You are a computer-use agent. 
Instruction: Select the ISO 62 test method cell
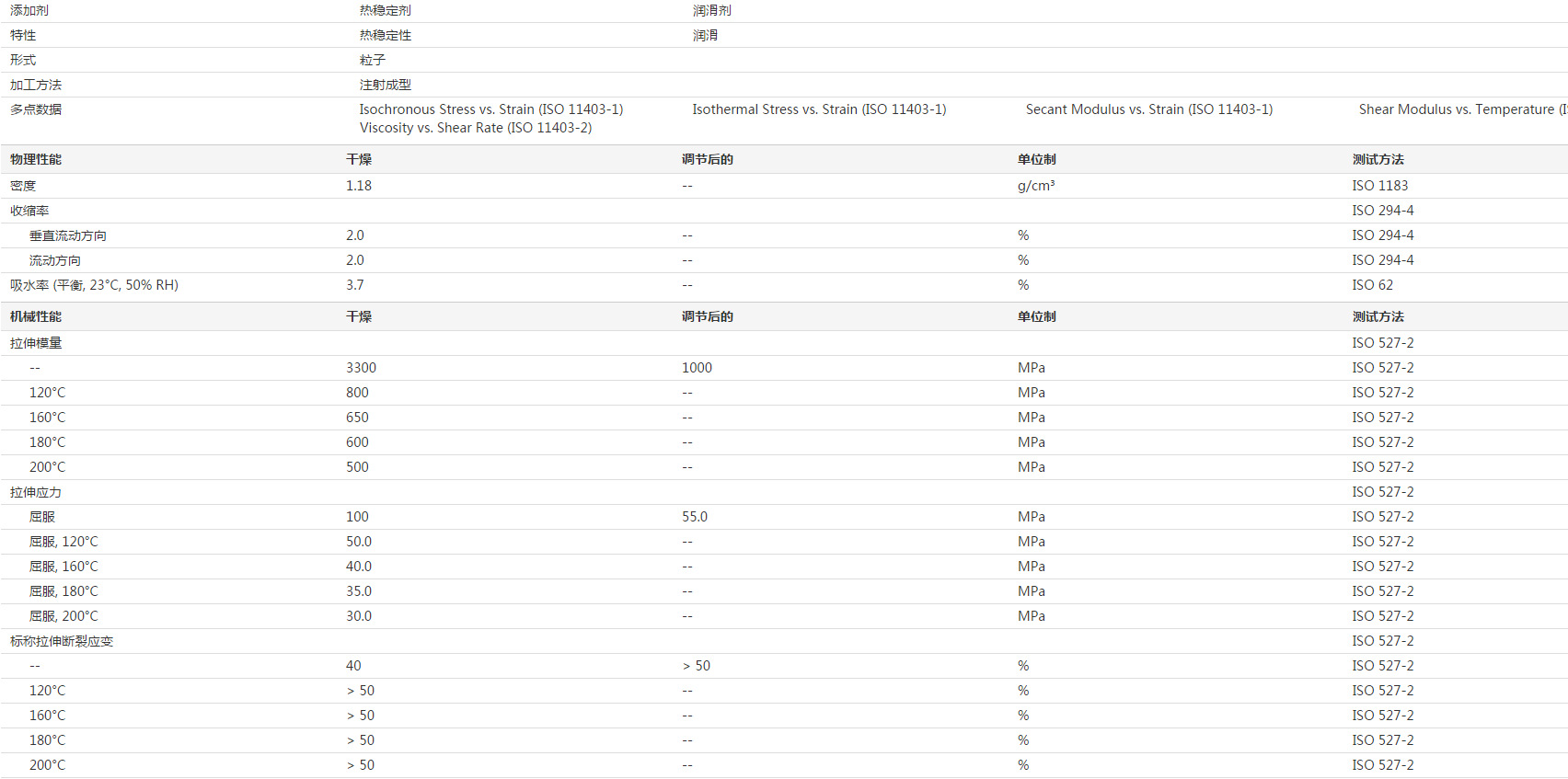pyautogui.click(x=1372, y=285)
